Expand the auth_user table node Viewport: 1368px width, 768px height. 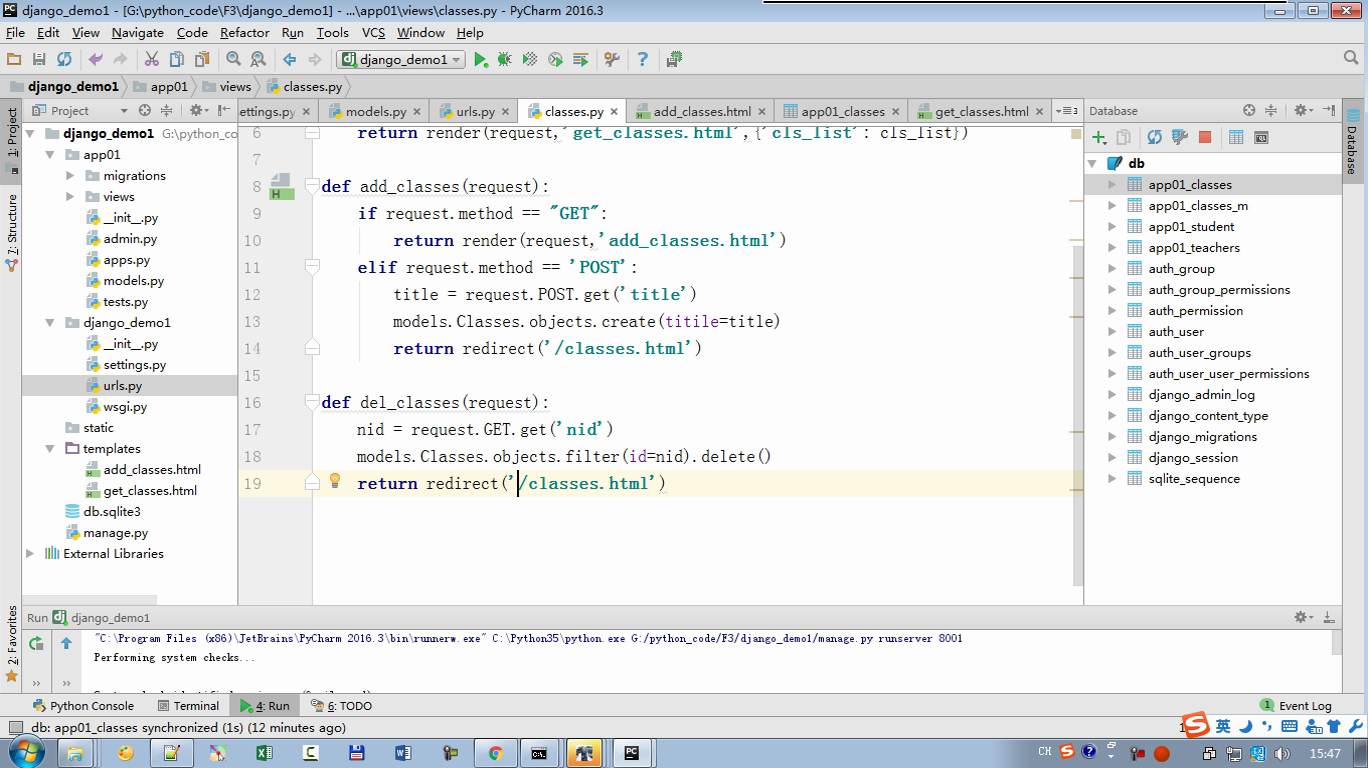coord(1112,332)
